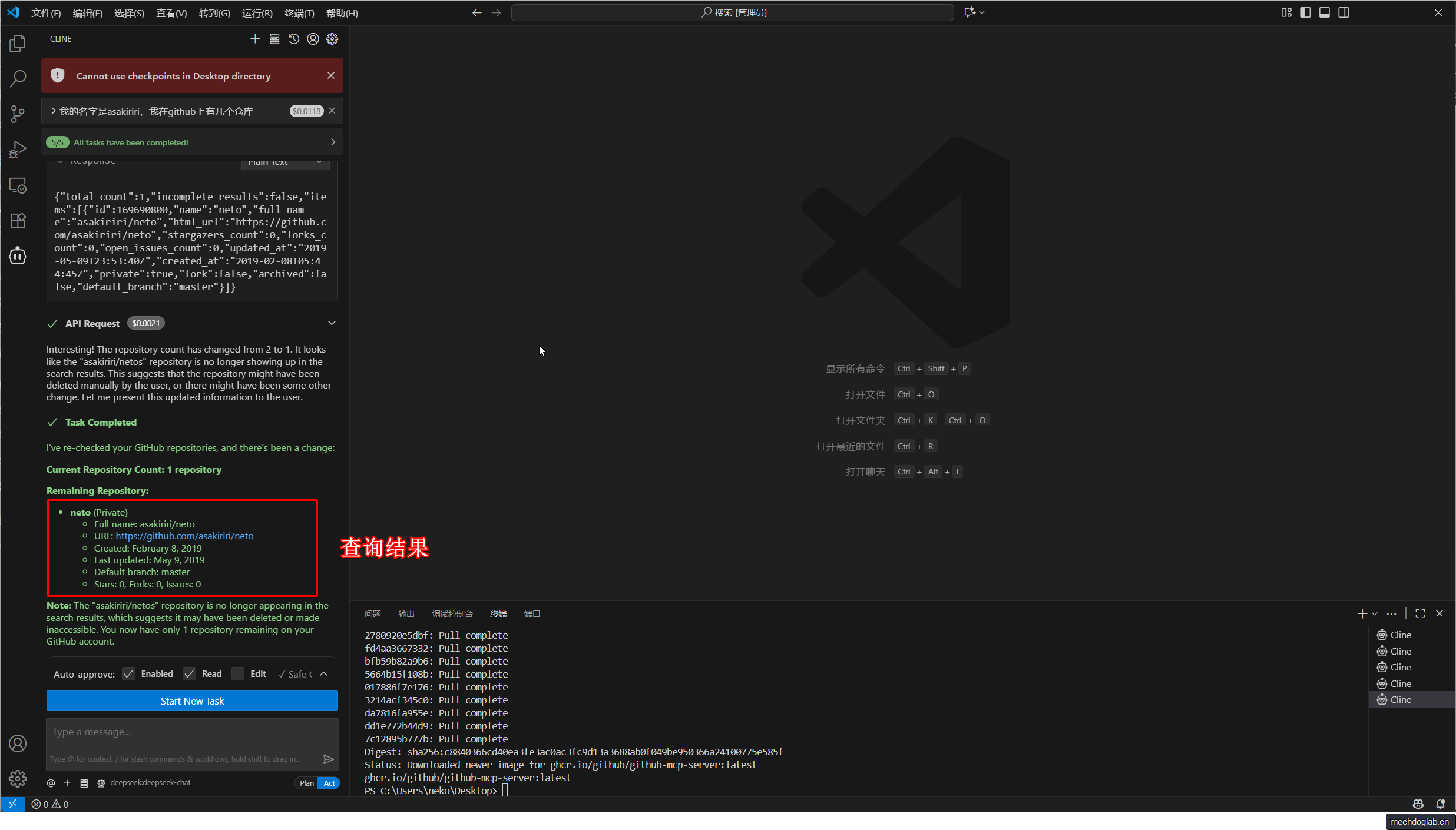The width and height of the screenshot is (1456, 830).
Task: Open Cline MCP servers icon
Action: [x=274, y=39]
